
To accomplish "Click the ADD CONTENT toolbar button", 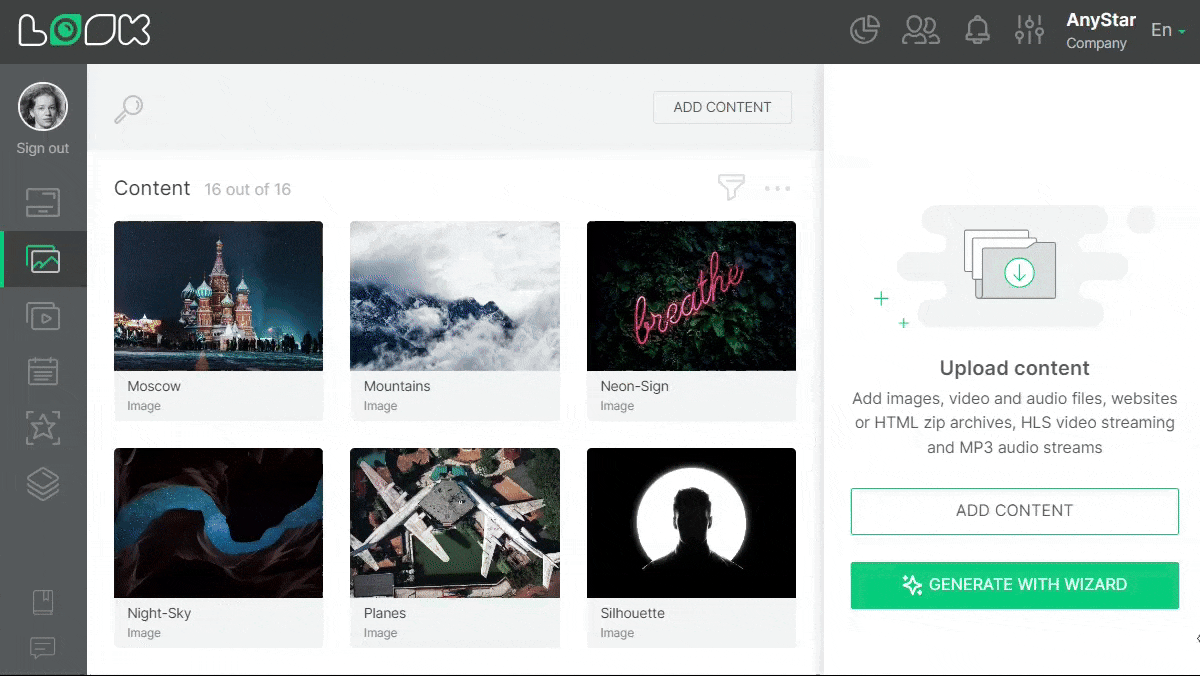I will tap(722, 107).
